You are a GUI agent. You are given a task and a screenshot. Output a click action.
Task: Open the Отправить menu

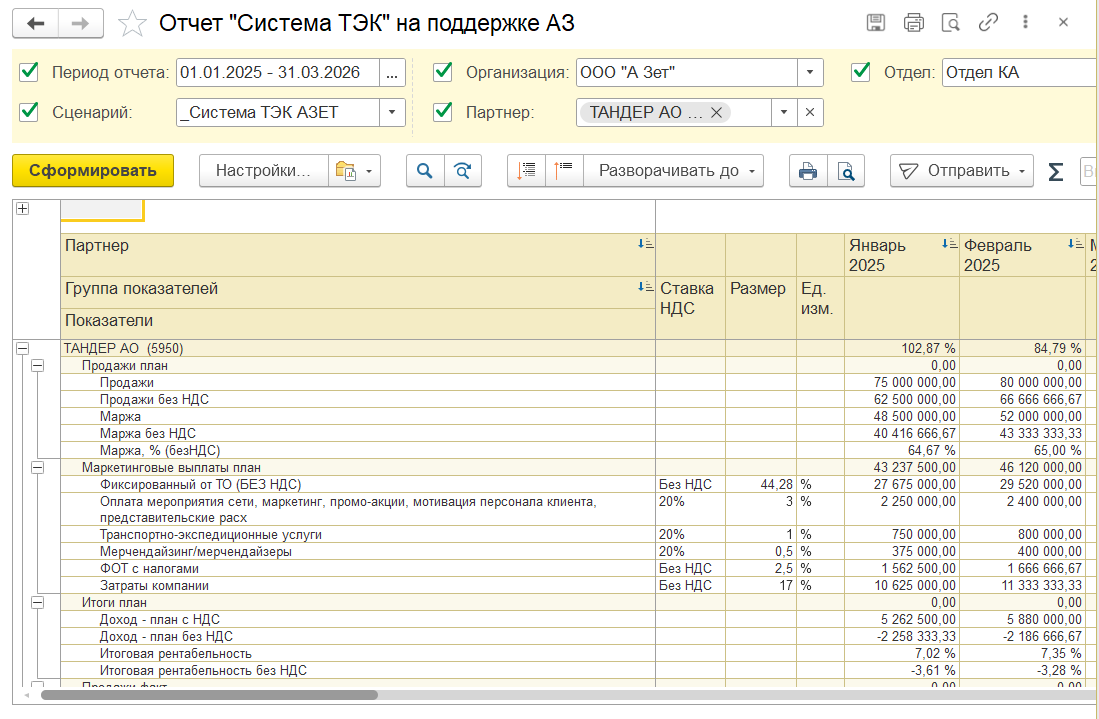961,171
